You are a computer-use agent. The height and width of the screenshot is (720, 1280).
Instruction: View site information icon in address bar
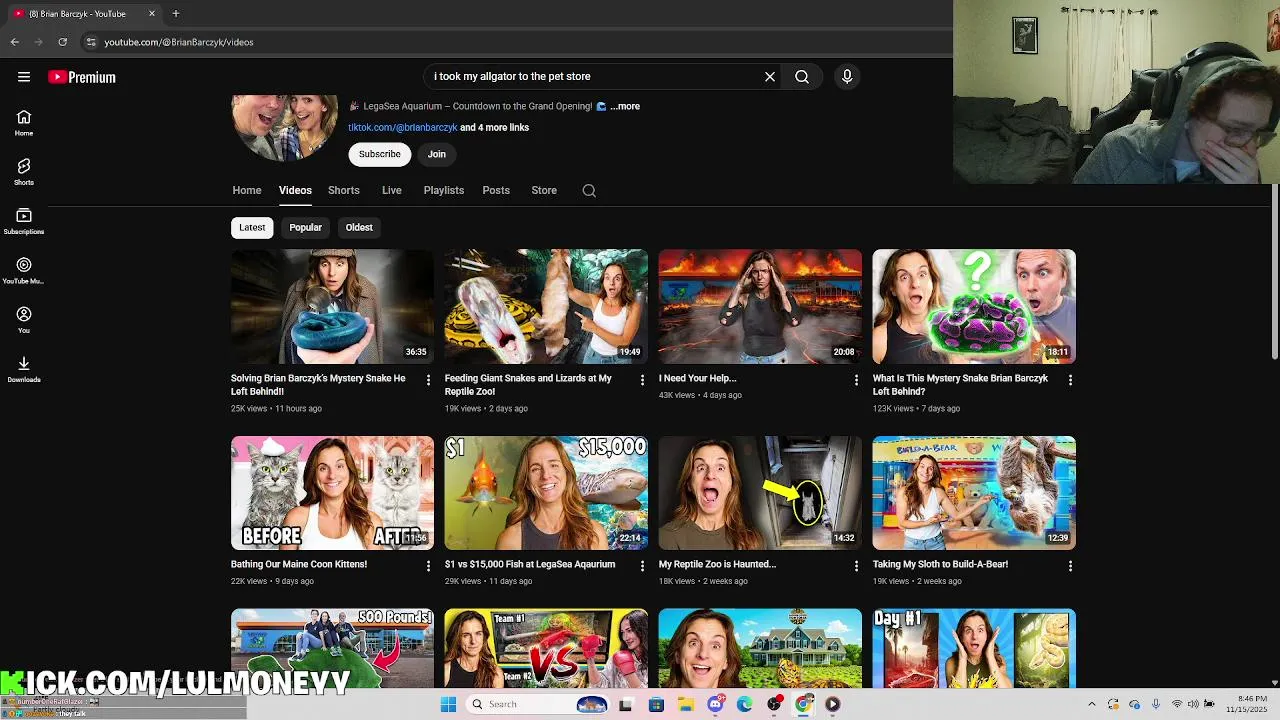click(x=91, y=42)
